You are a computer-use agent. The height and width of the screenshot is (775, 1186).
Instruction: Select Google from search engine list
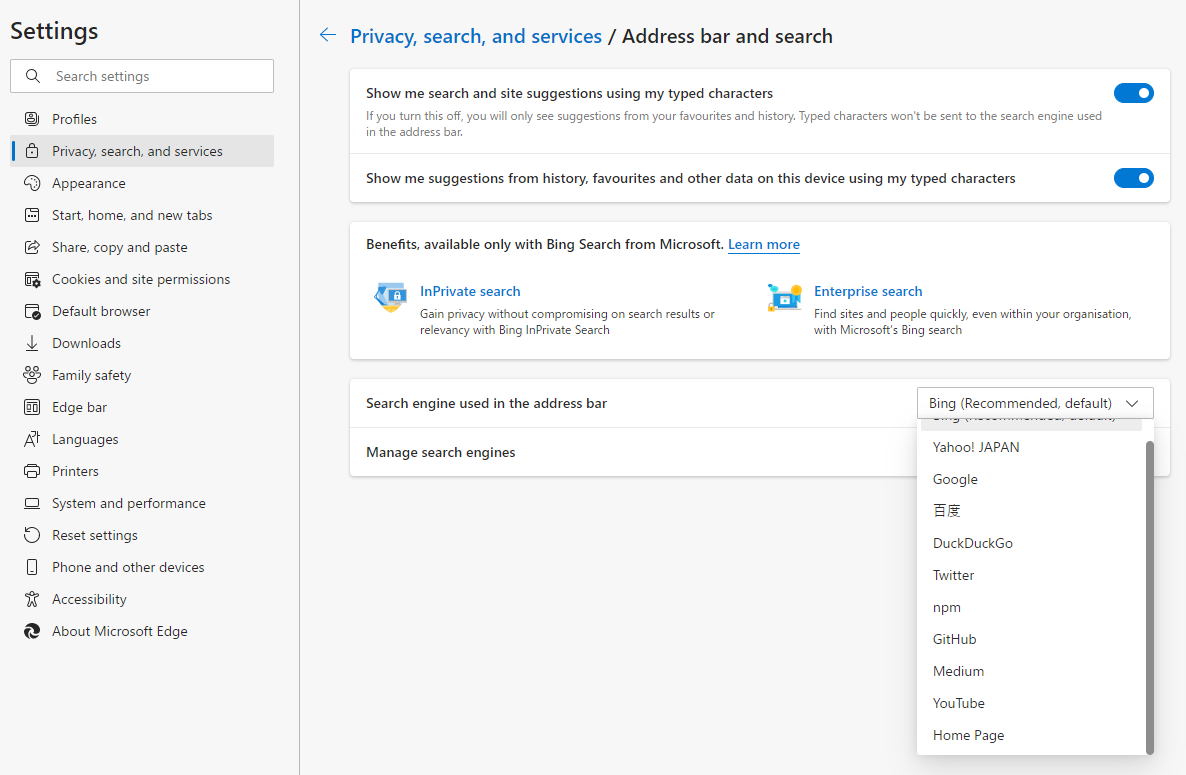(1032, 479)
